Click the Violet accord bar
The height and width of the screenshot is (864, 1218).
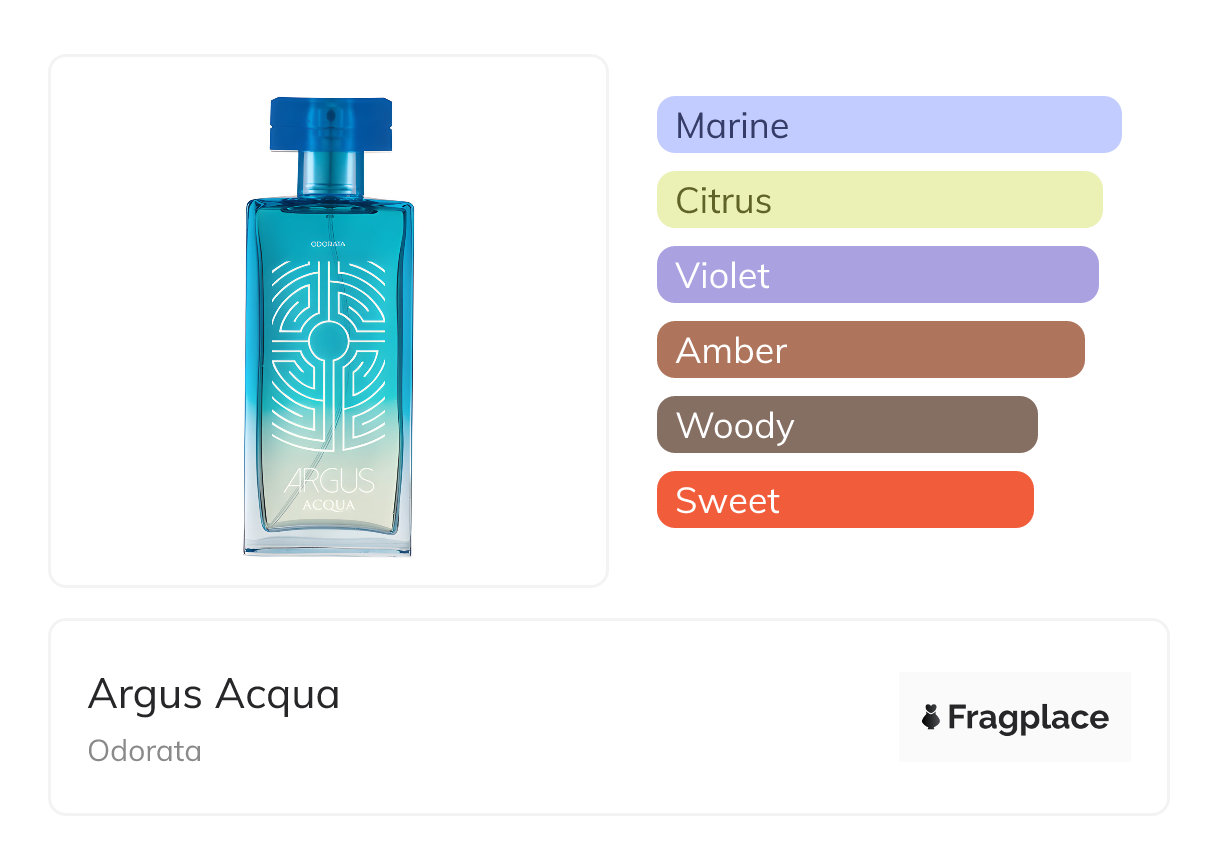tap(877, 275)
